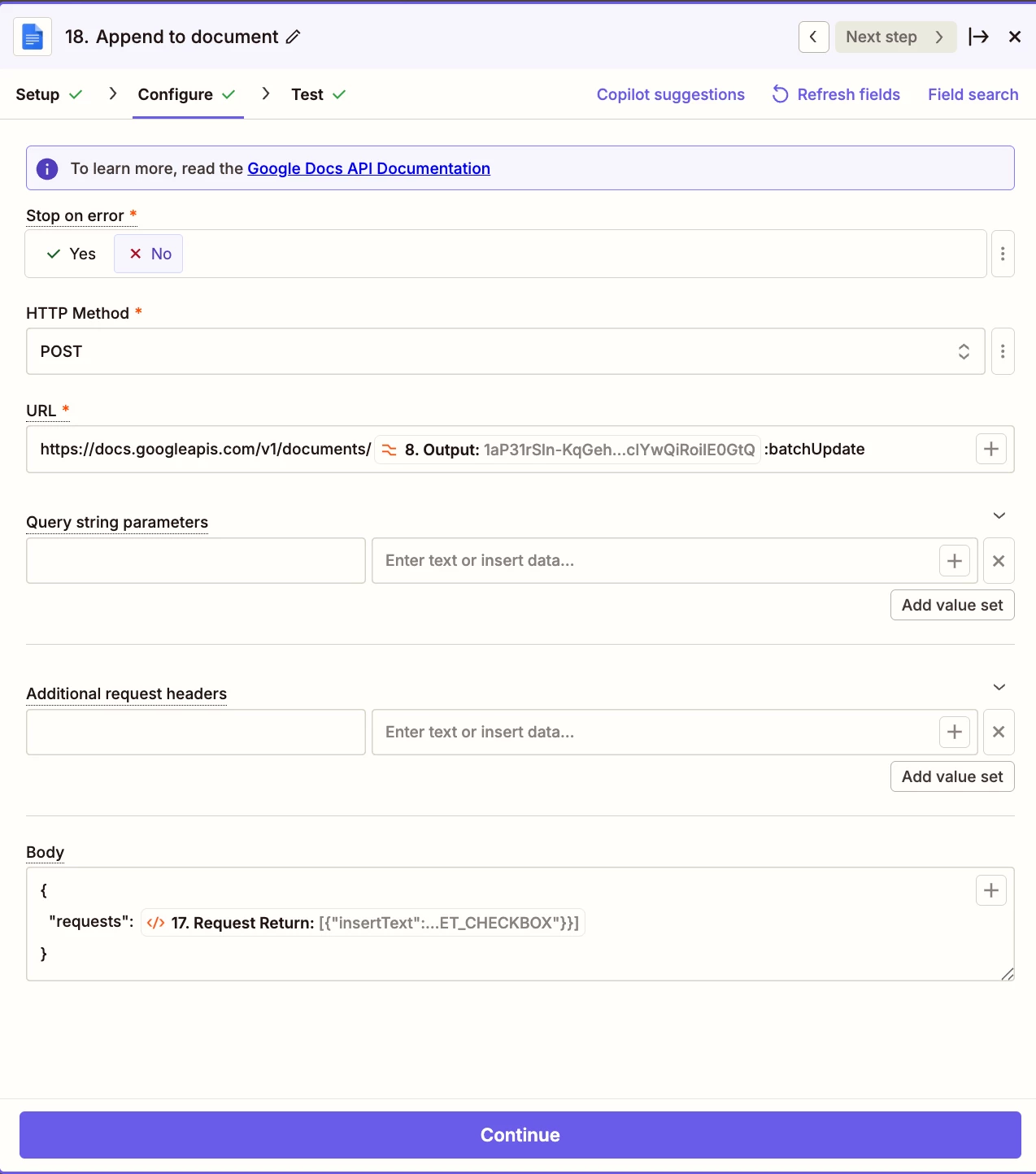Remove the request header row
This screenshot has height=1174, width=1036.
(x=999, y=732)
